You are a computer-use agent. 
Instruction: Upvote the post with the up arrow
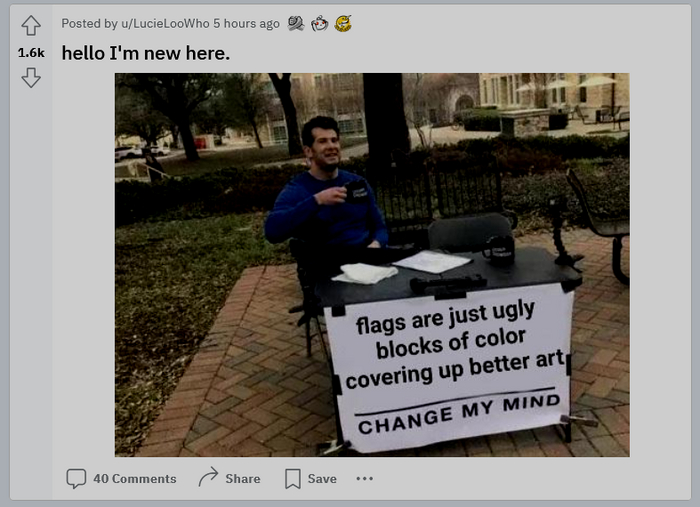coord(31,25)
